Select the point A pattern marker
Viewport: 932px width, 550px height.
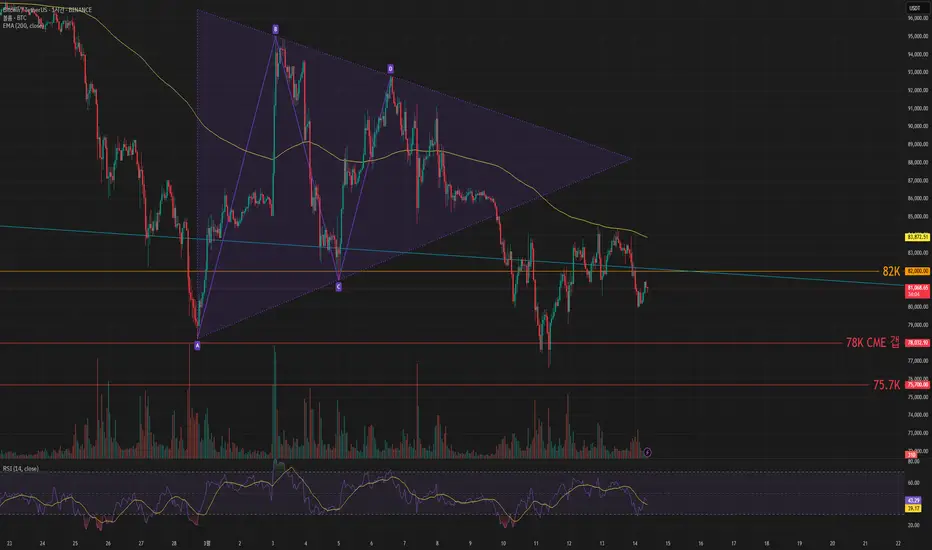tap(197, 345)
